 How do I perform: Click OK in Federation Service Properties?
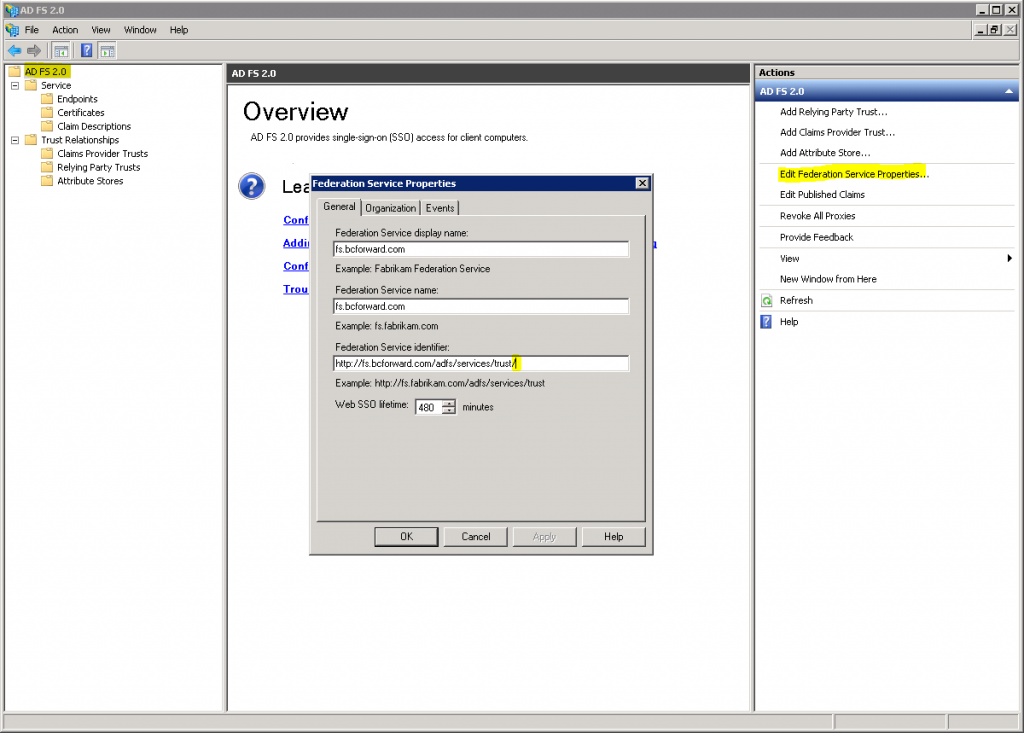pos(406,536)
